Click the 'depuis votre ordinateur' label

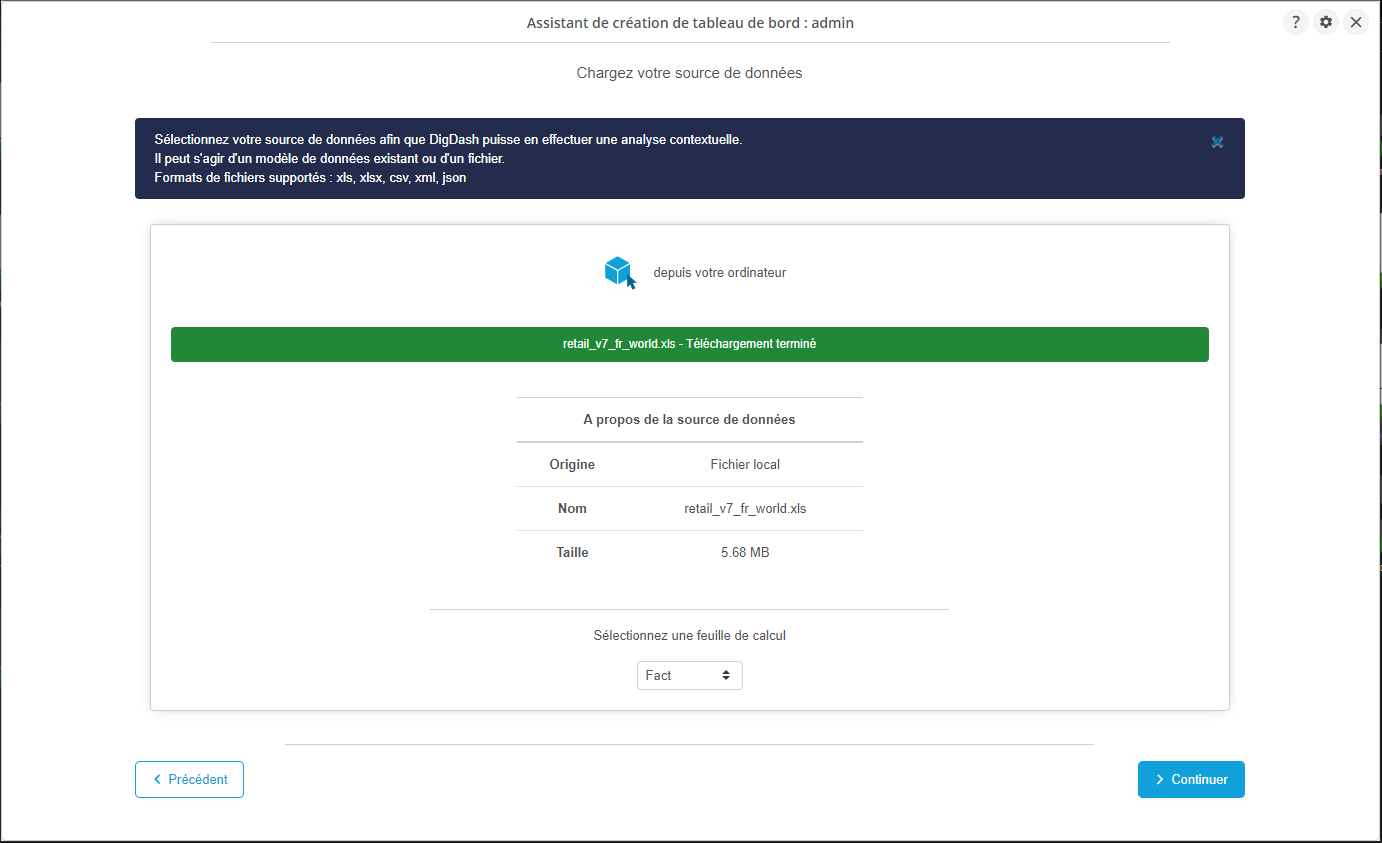point(719,273)
